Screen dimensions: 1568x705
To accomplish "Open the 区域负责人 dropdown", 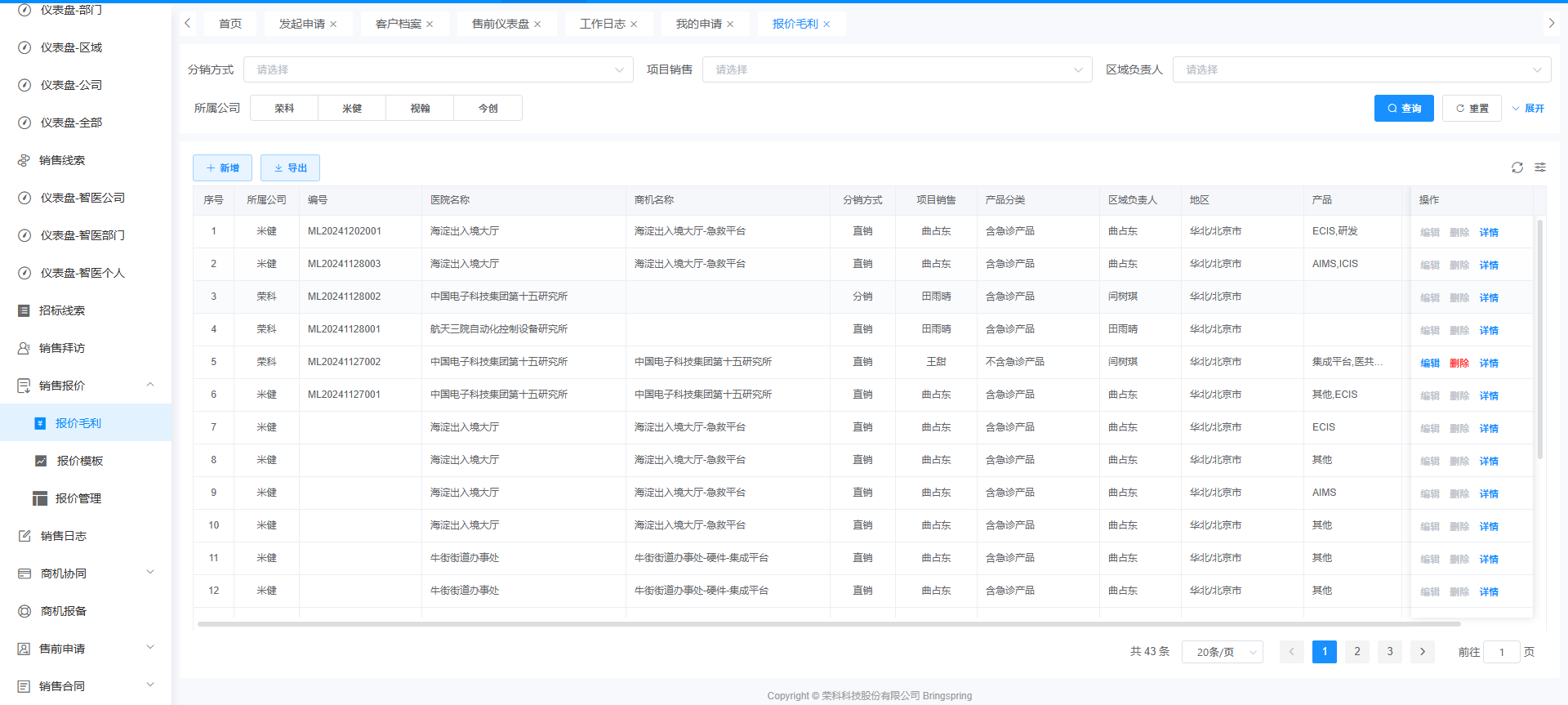I will (1361, 69).
